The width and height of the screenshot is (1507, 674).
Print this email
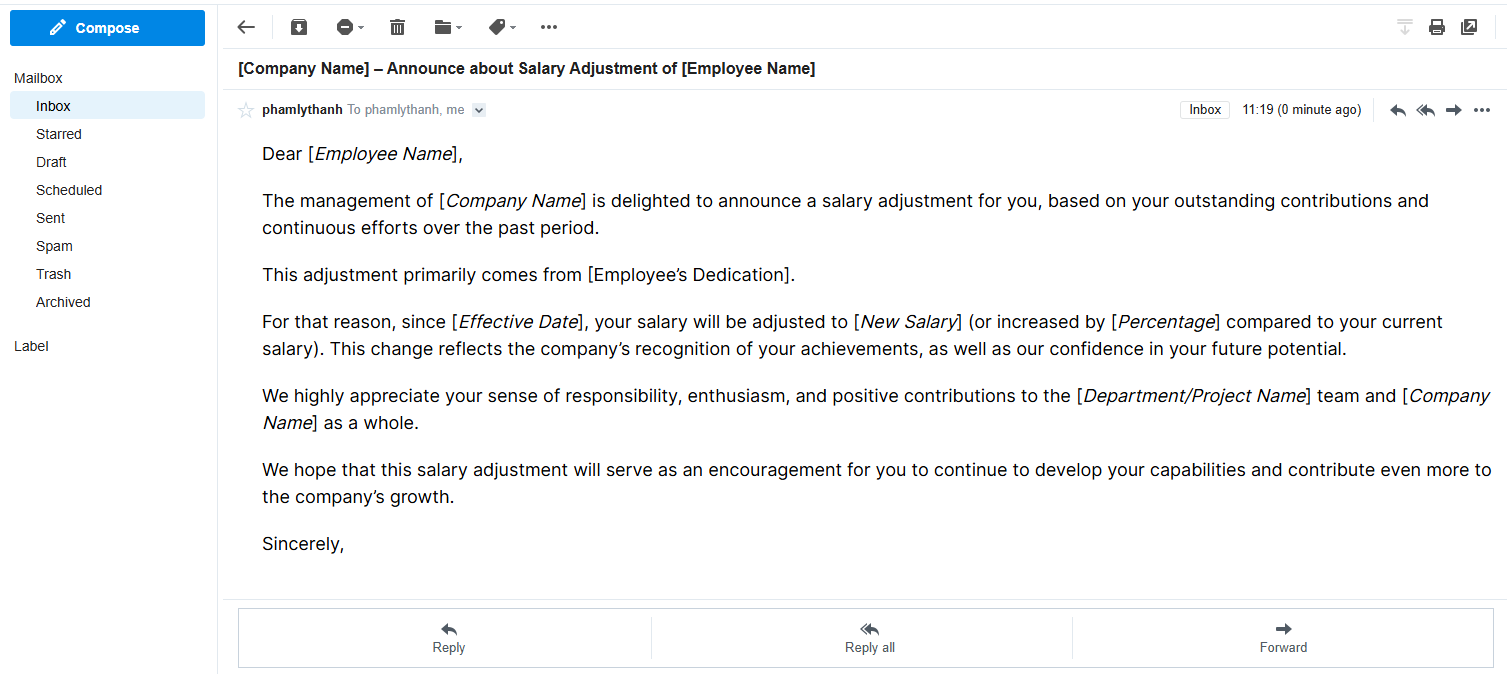tap(1437, 28)
